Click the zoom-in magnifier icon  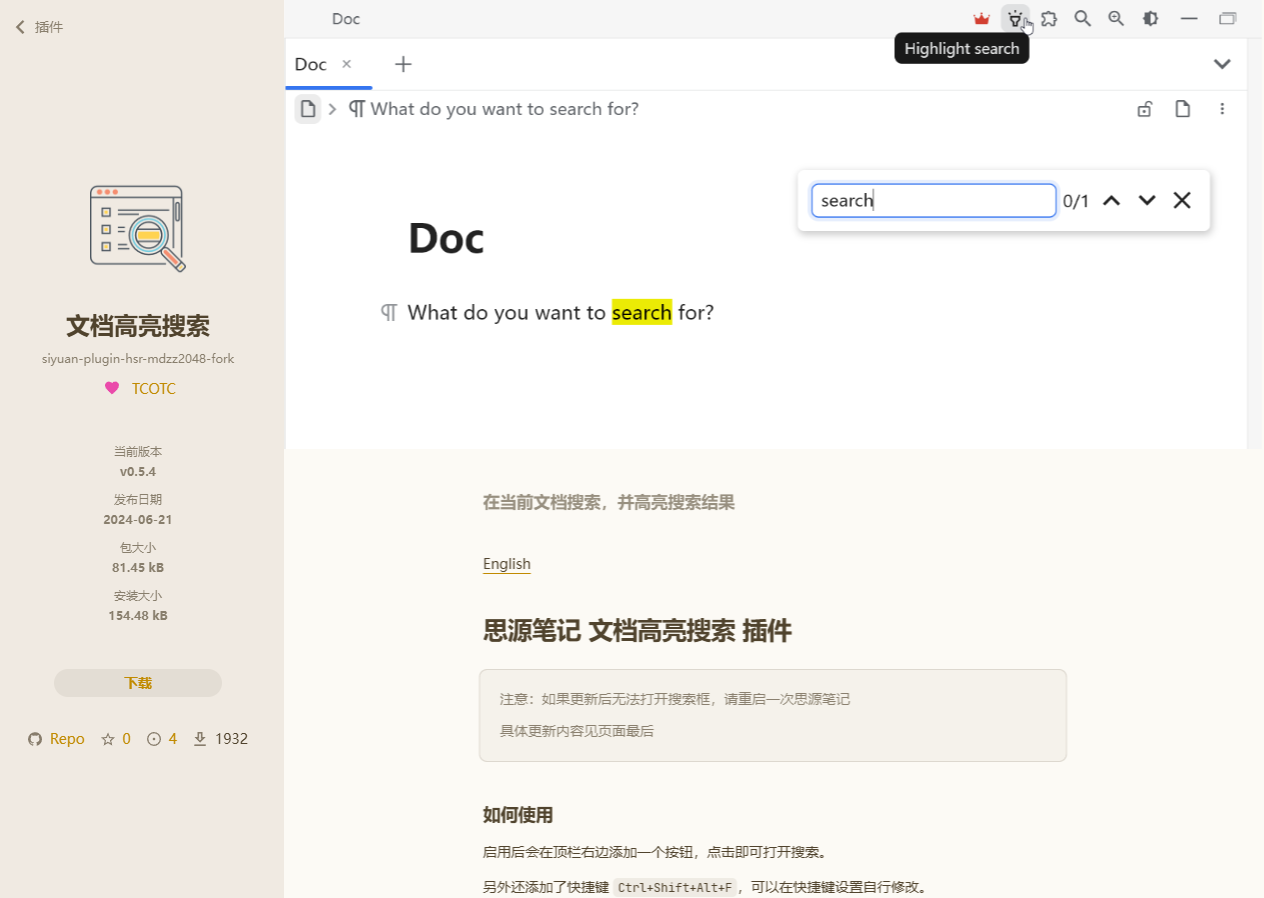pos(1116,18)
